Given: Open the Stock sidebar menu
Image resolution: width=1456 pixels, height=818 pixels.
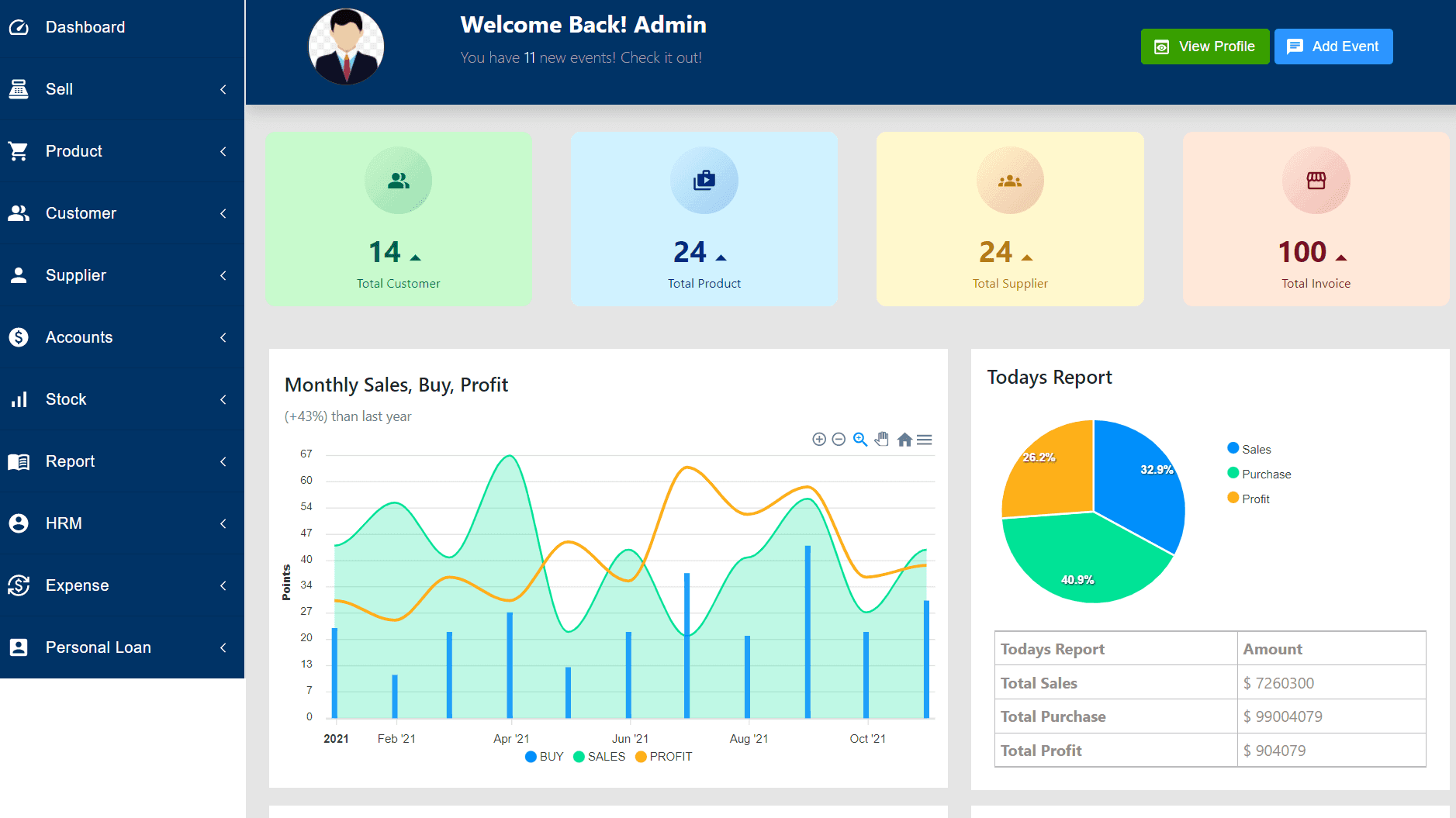Looking at the screenshot, I should pyautogui.click(x=66, y=399).
